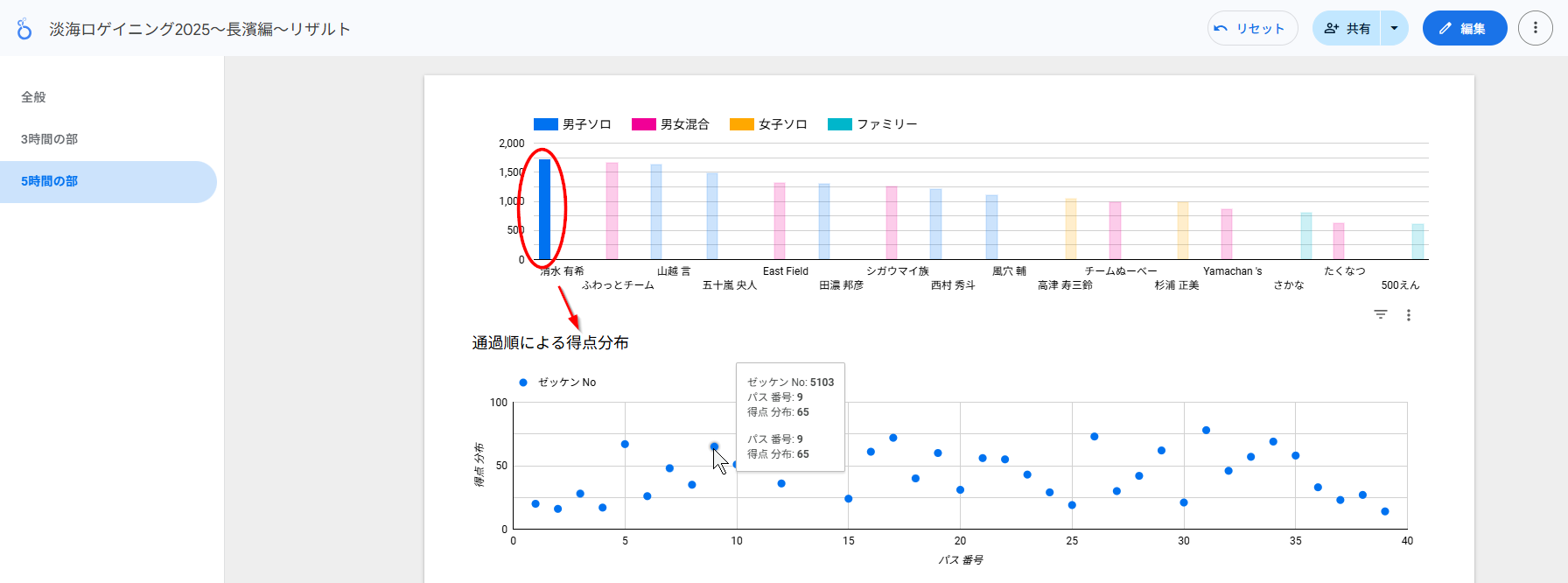Viewport: 1568px width, 583px height.
Task: Toggle the 男女混合 legend entry
Action: point(671,124)
